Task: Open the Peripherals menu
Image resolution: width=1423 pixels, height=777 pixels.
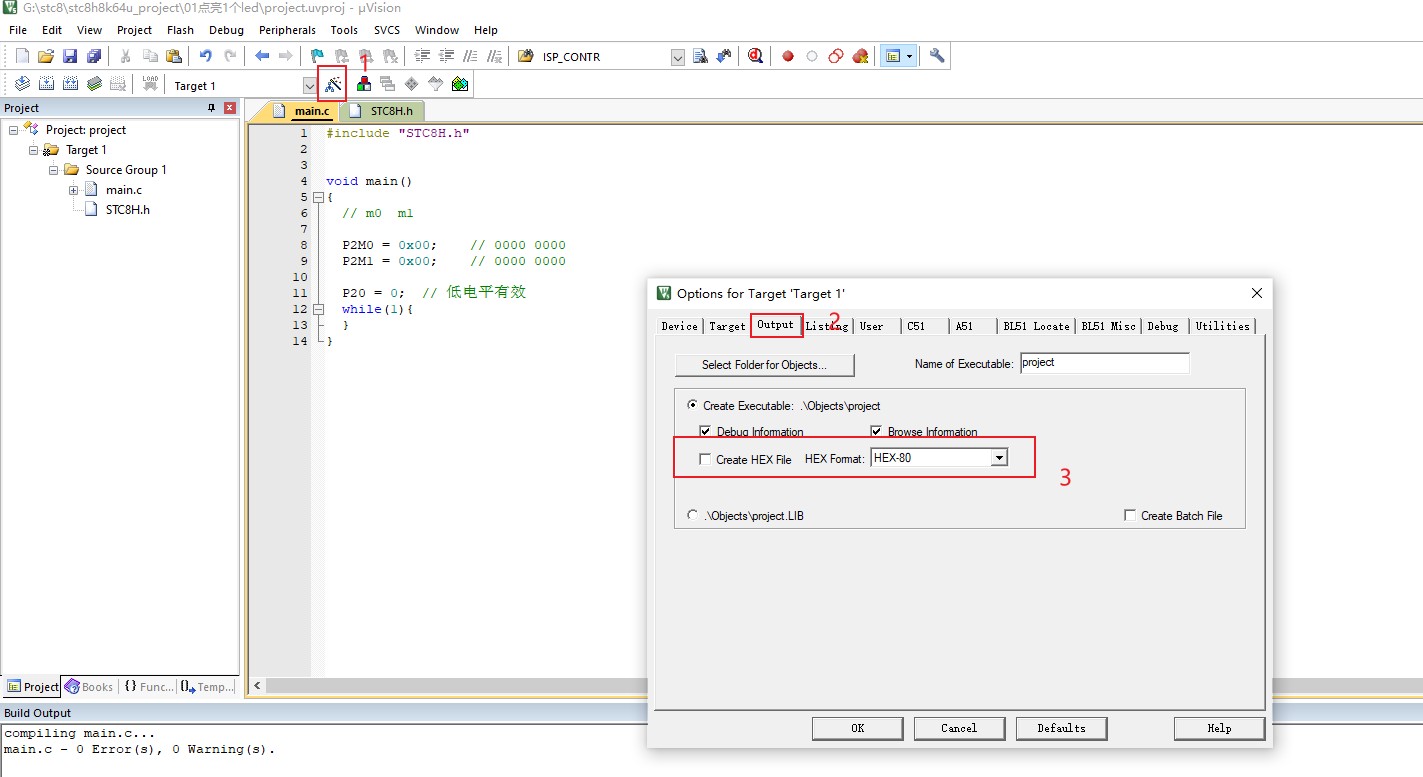Action: 287,30
